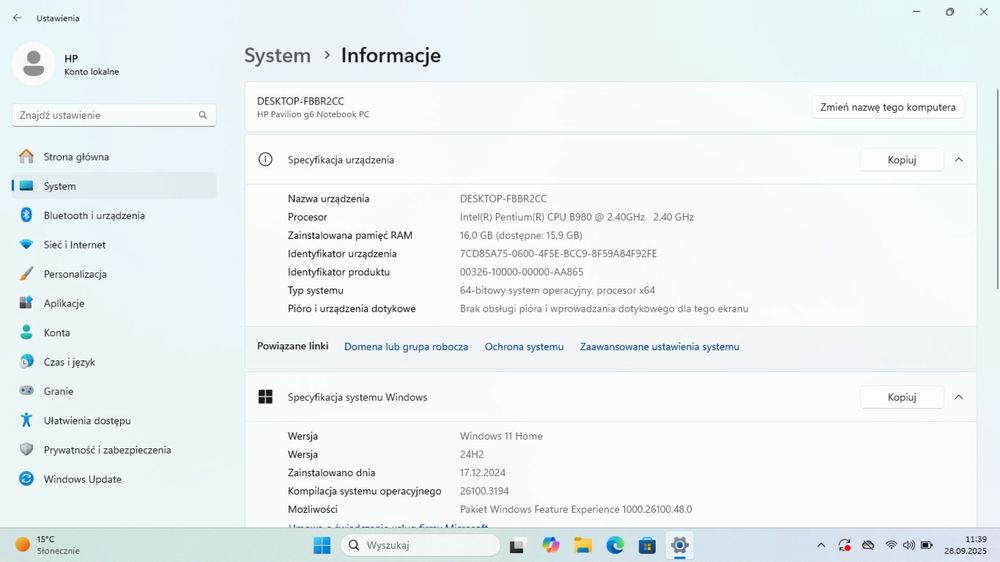
Task: Focus the Znajdź ustawienie search field
Action: [114, 115]
